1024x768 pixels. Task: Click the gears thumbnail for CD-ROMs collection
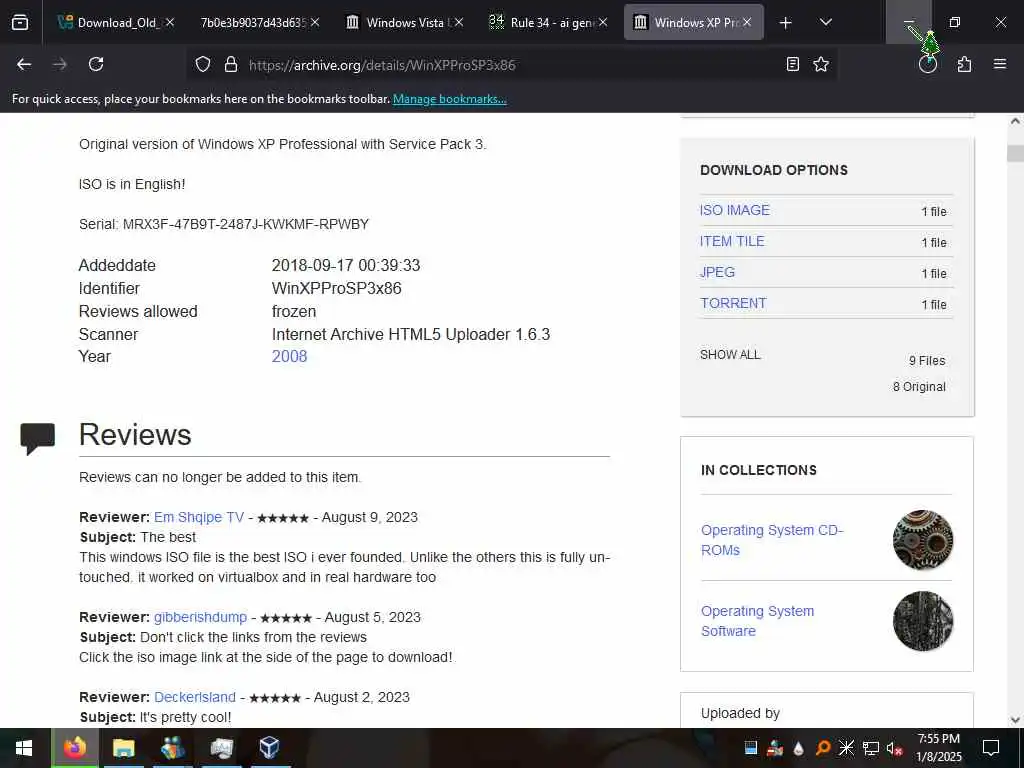[923, 540]
